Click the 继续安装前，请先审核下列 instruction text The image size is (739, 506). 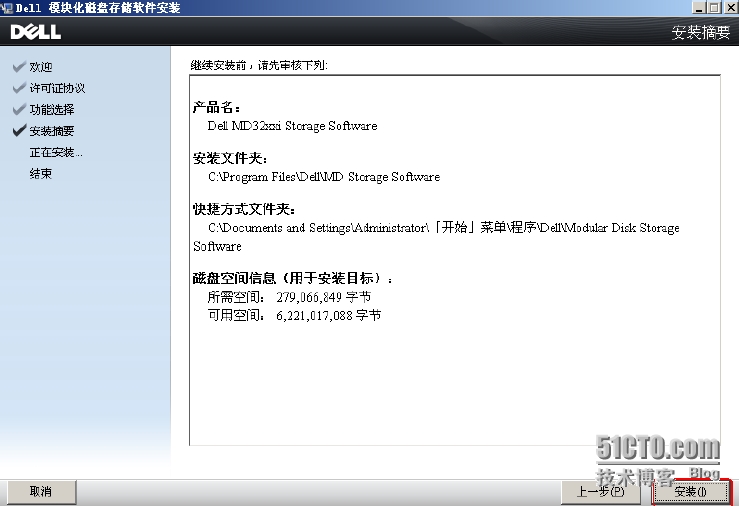tap(259, 65)
